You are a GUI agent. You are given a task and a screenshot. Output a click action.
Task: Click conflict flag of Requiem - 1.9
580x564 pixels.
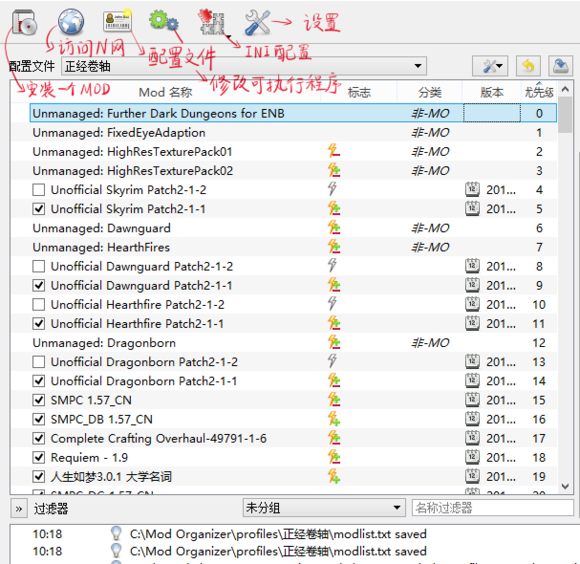point(334,457)
